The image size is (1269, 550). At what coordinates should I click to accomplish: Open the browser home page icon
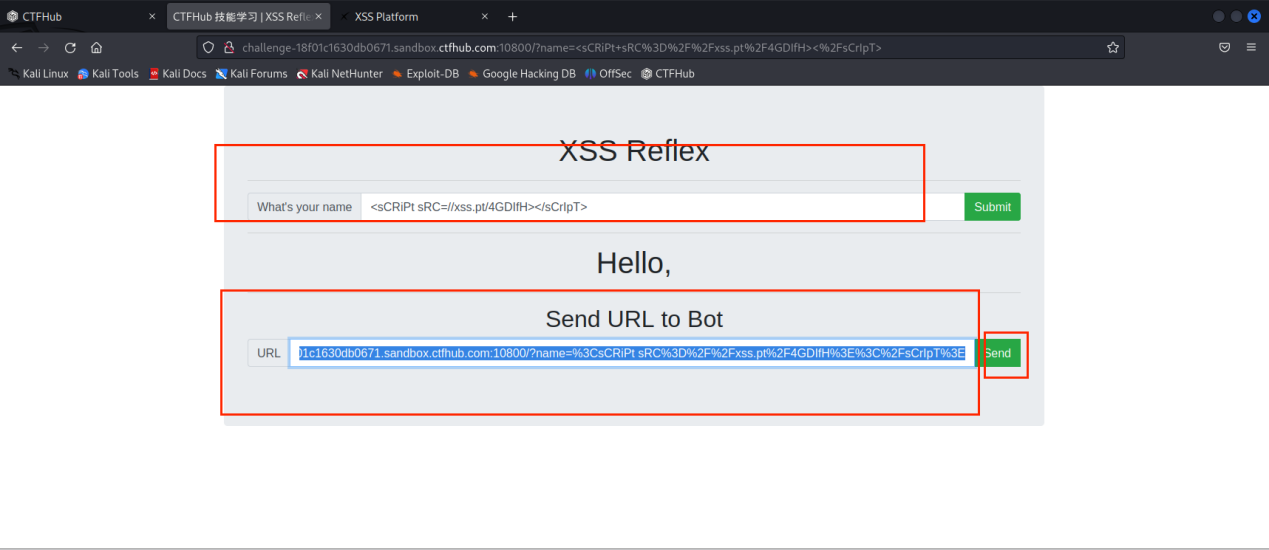point(96,47)
